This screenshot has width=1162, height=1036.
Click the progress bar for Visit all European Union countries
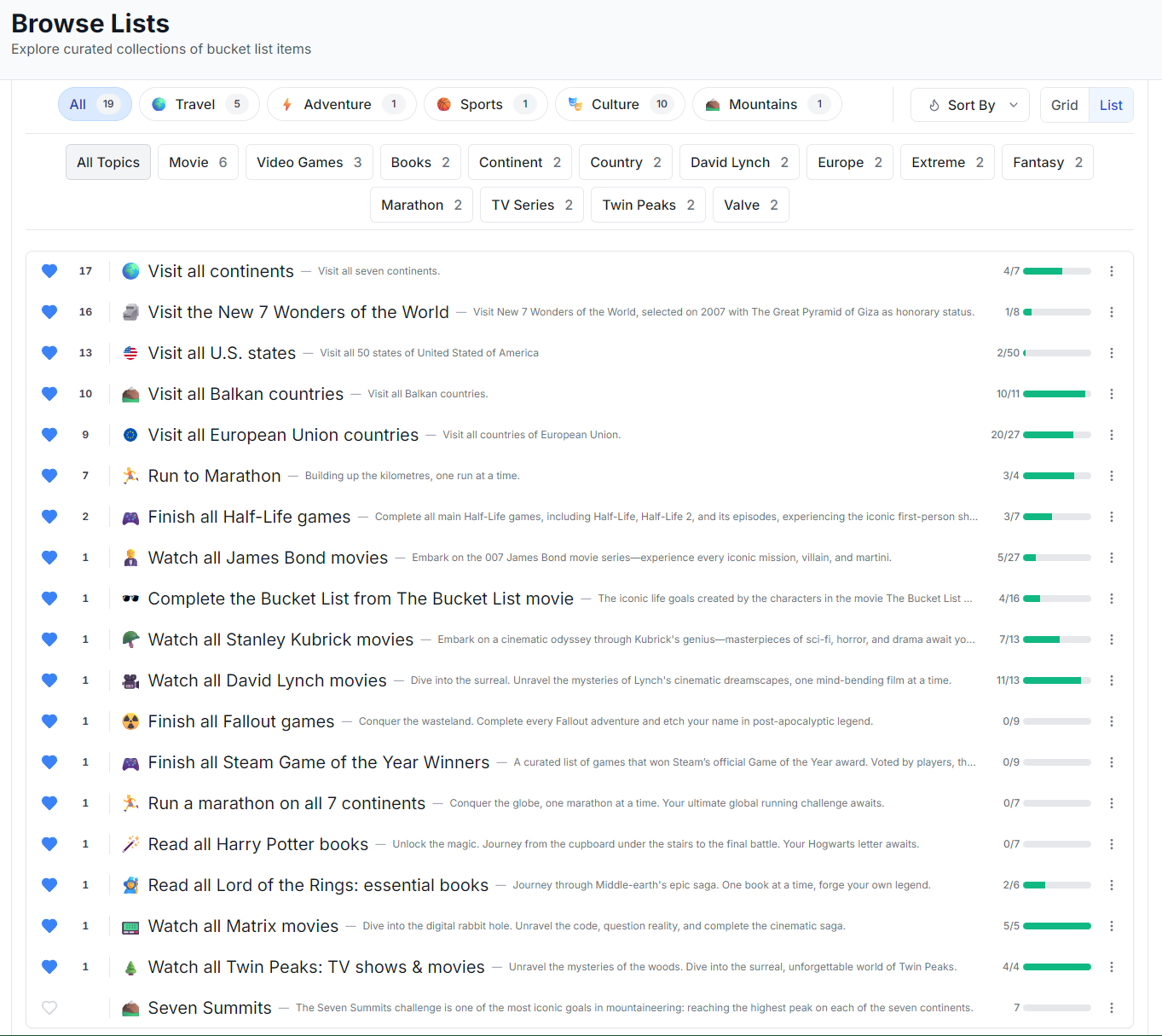tap(1056, 435)
